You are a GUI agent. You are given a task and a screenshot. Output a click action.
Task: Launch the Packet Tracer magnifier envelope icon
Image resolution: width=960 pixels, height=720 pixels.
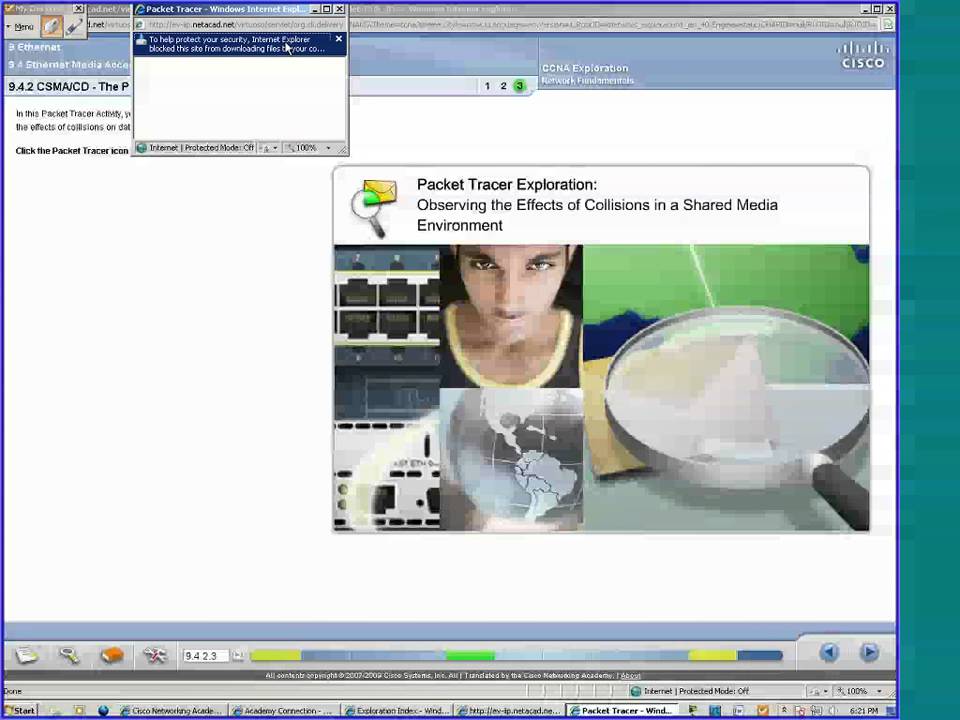tap(374, 208)
